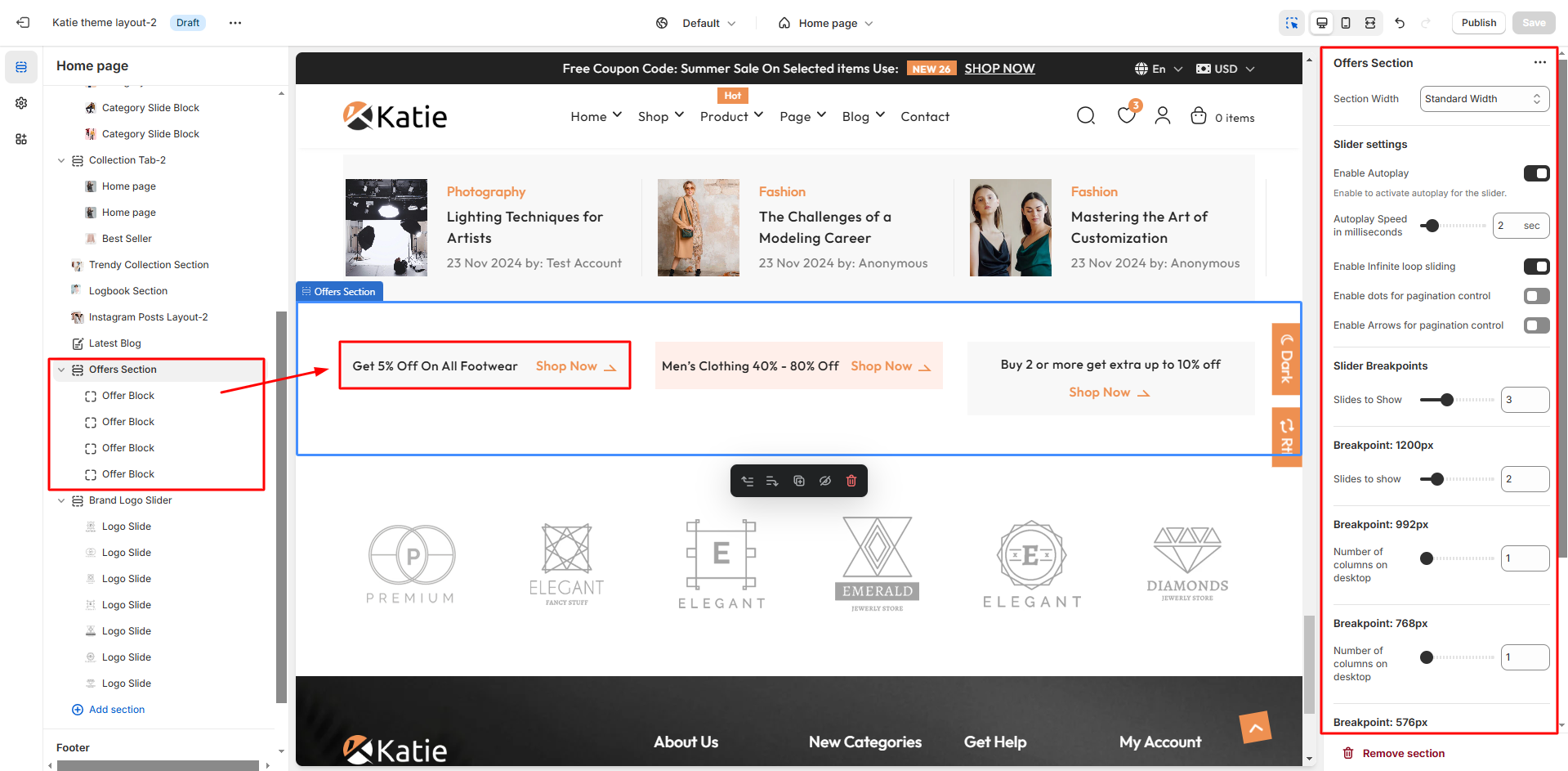This screenshot has width=1568, height=771.
Task: Hide section using crossed-eye icon
Action: 825,481
